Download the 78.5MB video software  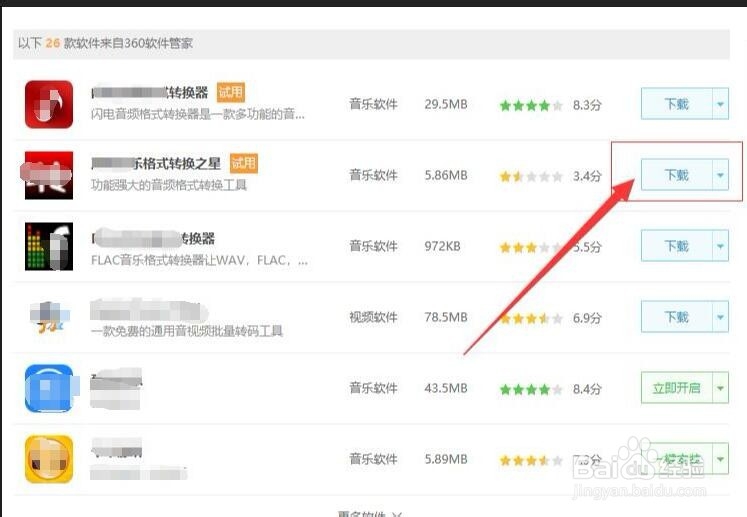[676, 317]
